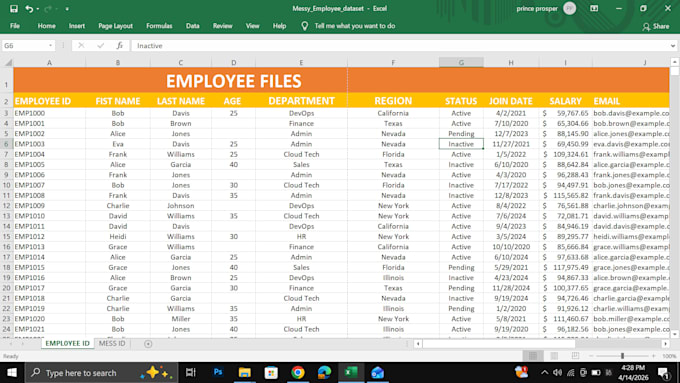Open the File menu
This screenshot has width=680, height=383.
pyautogui.click(x=15, y=26)
